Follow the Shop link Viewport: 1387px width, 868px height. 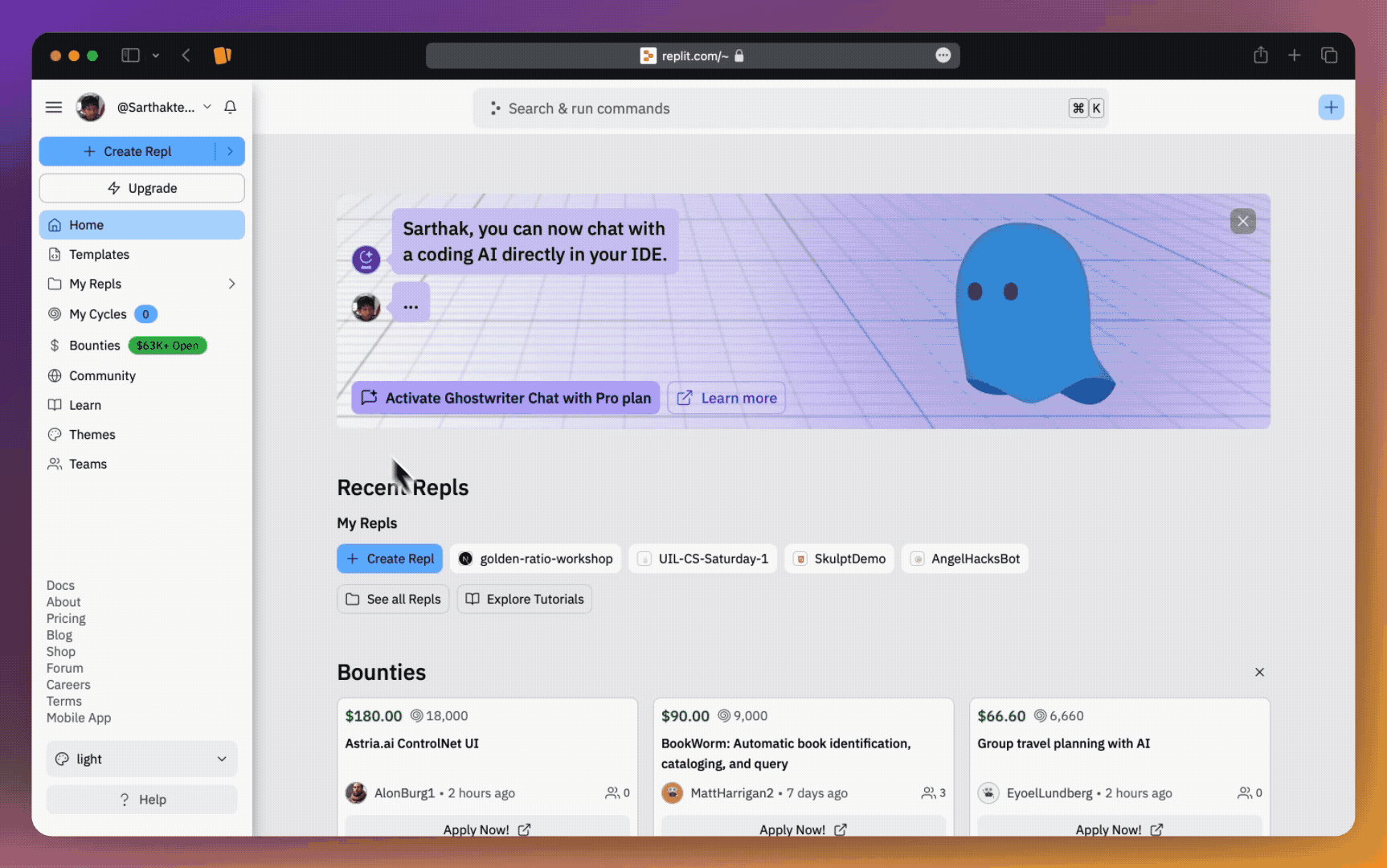pos(61,652)
